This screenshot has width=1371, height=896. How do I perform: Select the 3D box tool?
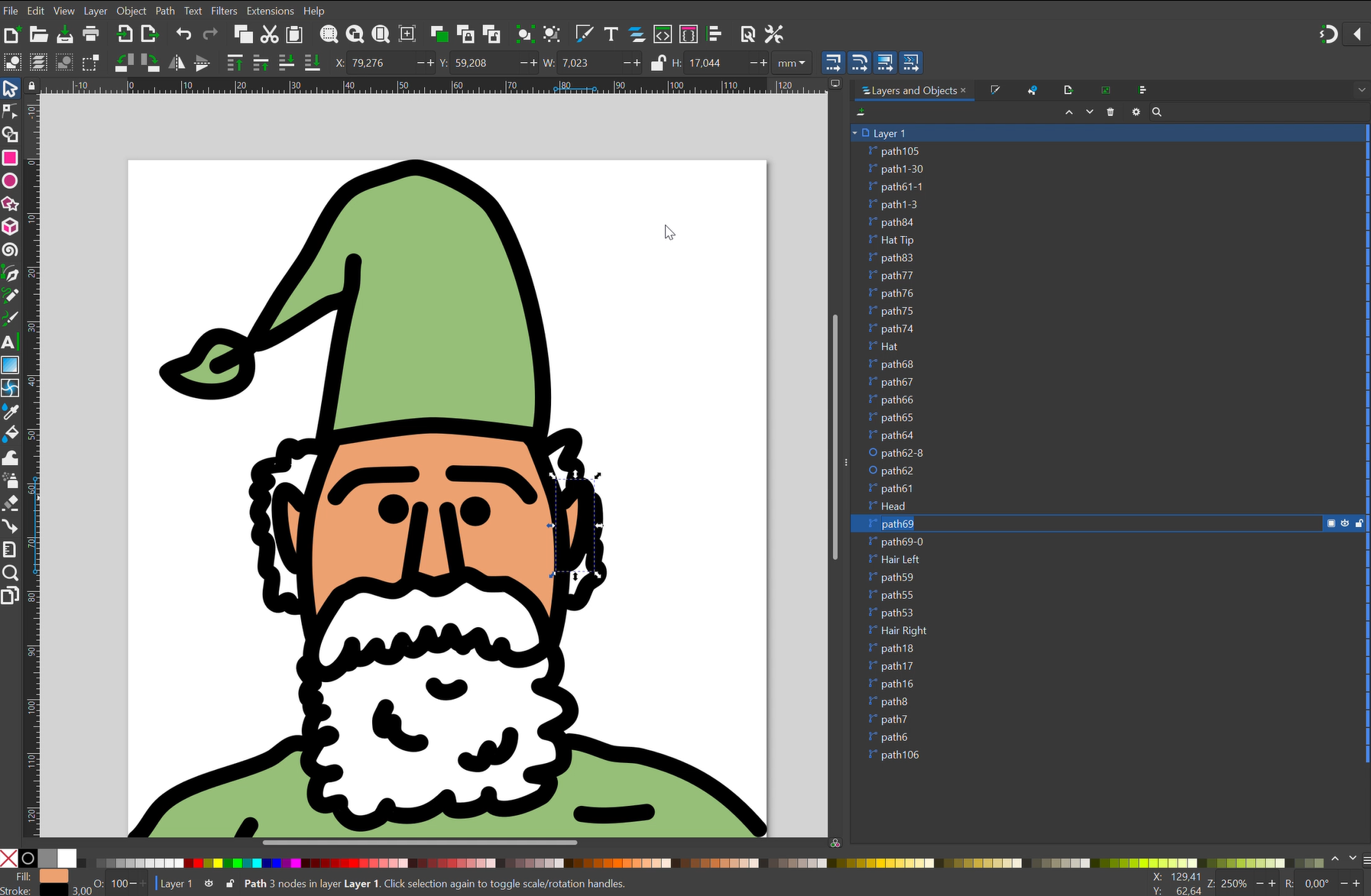(x=10, y=227)
